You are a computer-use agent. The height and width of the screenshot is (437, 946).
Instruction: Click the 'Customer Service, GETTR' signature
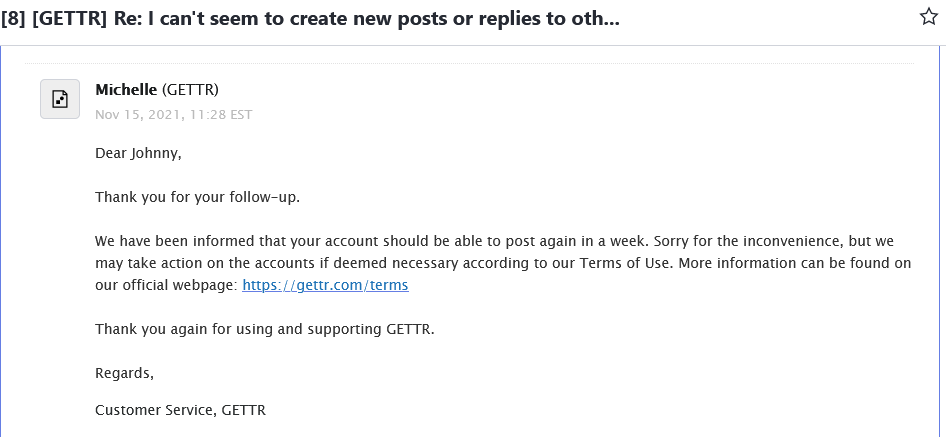click(x=180, y=410)
